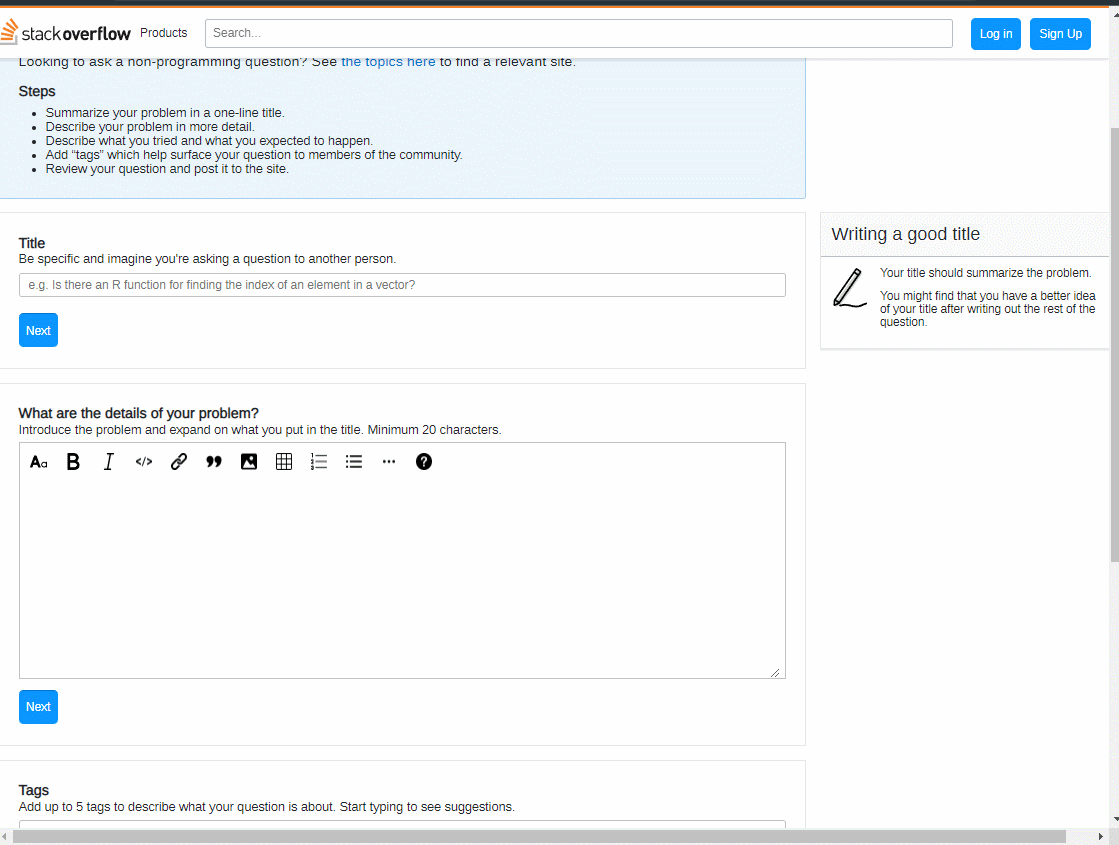1119x845 pixels.
Task: Click the 'Title' section label
Action: pyautogui.click(x=31, y=243)
